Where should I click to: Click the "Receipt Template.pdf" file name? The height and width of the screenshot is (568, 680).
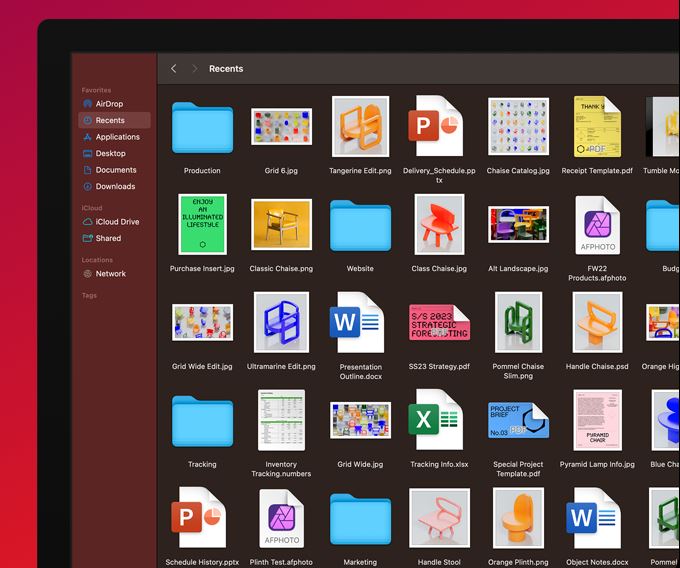click(597, 171)
